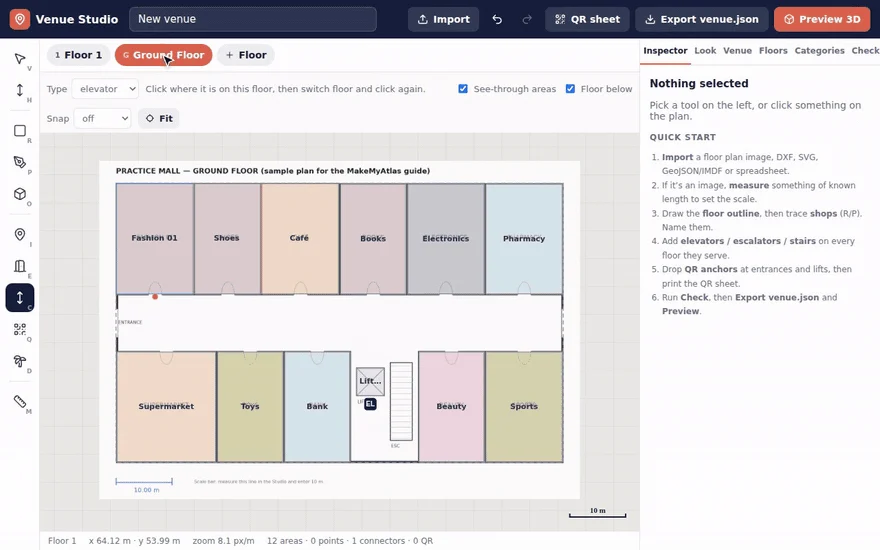The width and height of the screenshot is (880, 550).
Task: Choose the vertical-arrows H tool in left toolbar
Action: click(20, 90)
